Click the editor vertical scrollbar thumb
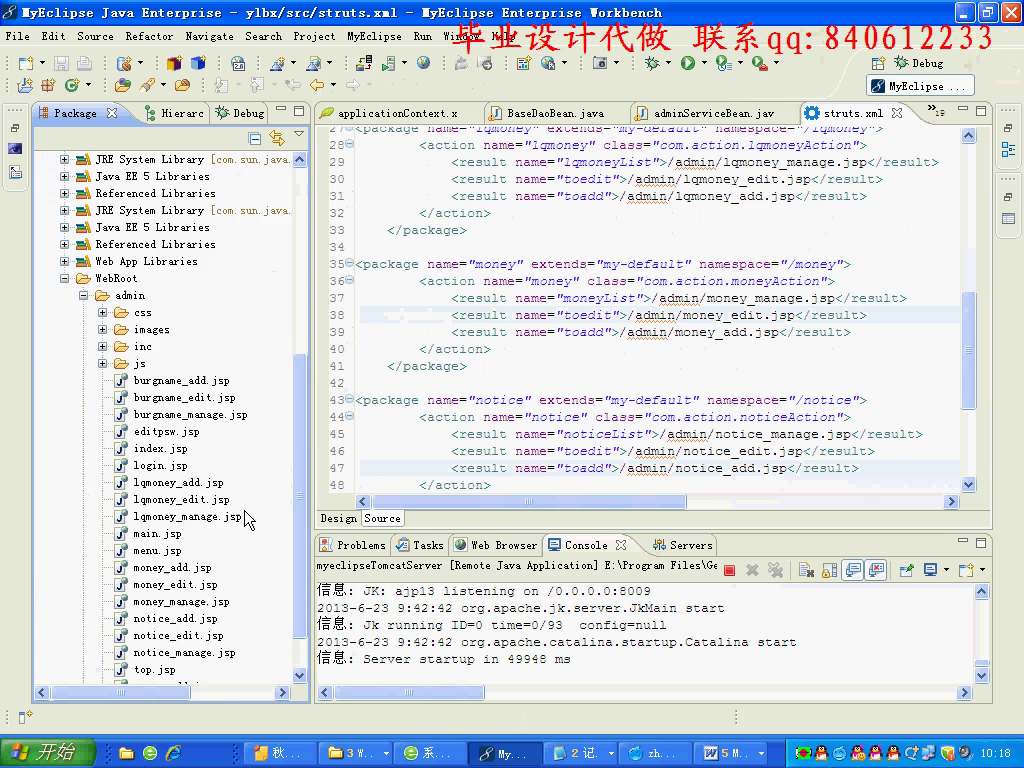The height and width of the screenshot is (768, 1024). (968, 350)
